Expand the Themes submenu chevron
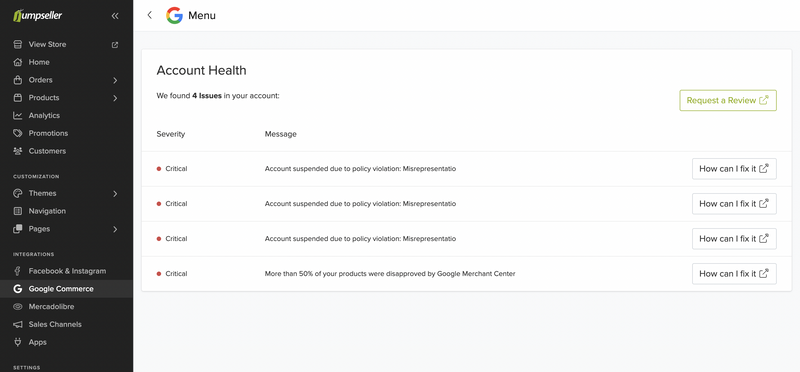Image resolution: width=800 pixels, height=372 pixels. [x=115, y=193]
